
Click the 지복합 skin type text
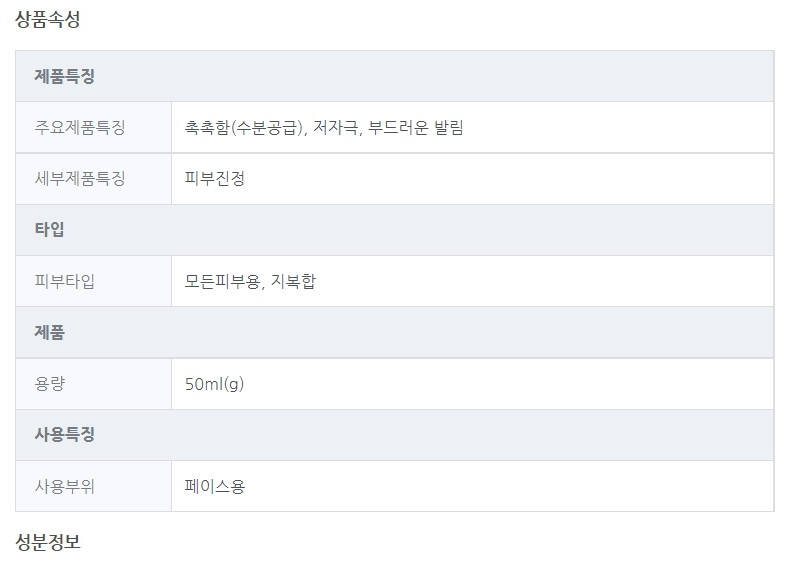point(294,281)
